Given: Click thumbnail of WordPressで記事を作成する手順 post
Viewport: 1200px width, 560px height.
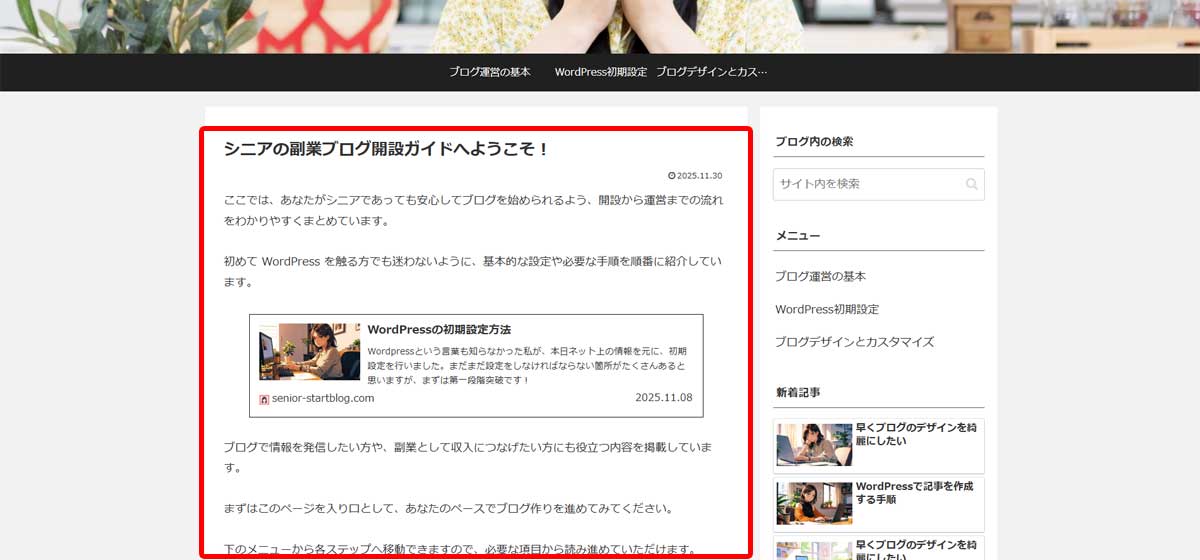Looking at the screenshot, I should 814,503.
